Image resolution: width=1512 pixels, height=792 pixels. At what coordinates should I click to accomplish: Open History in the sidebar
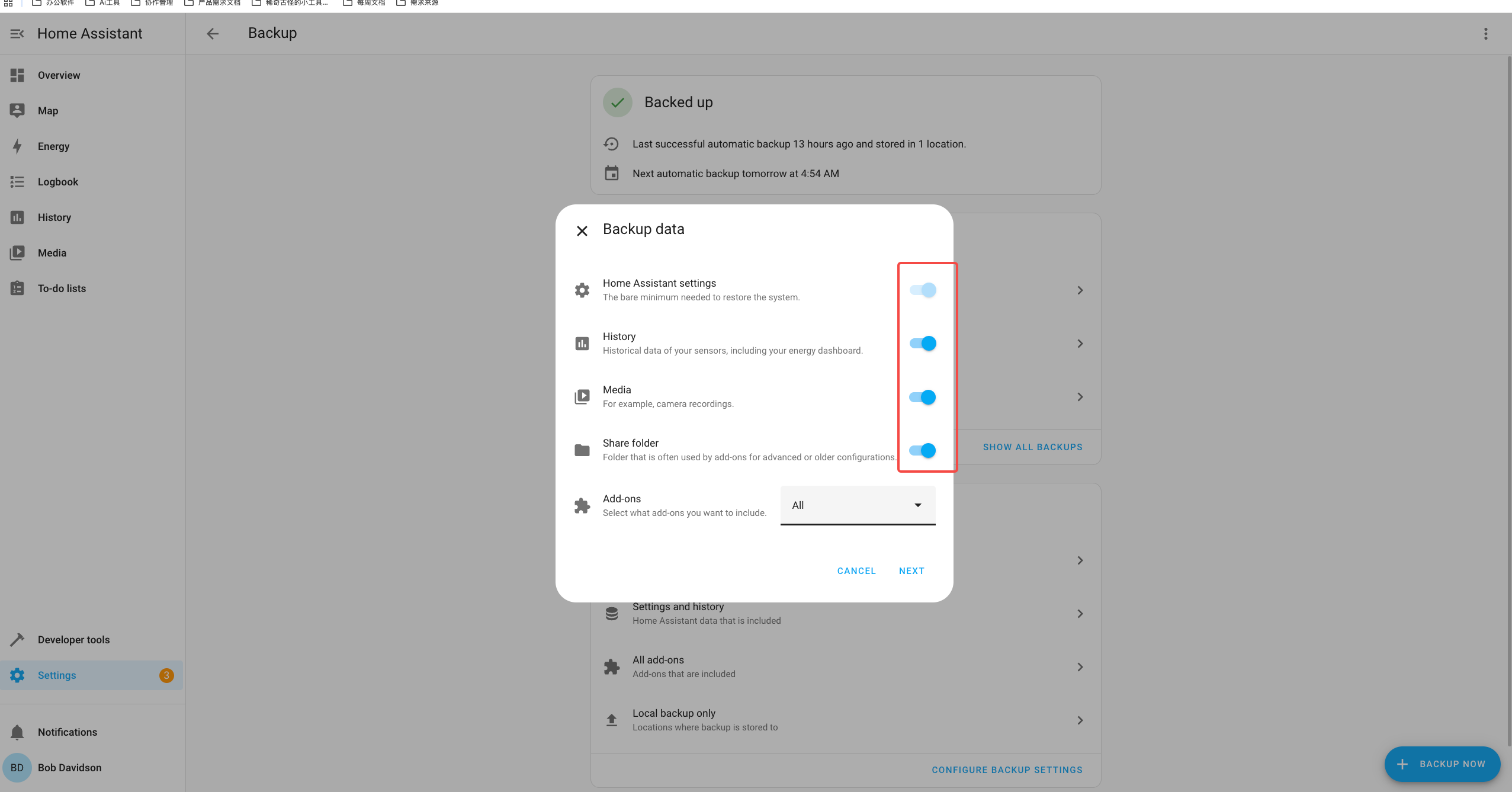point(92,217)
